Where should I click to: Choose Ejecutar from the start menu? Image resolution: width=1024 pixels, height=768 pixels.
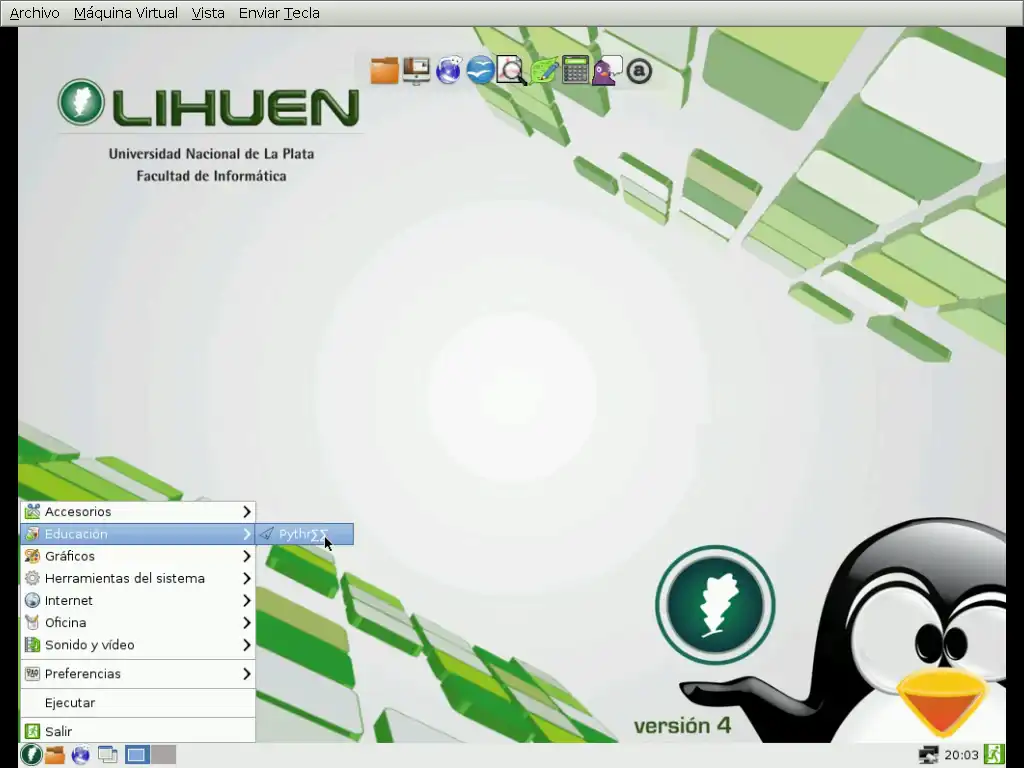138,703
